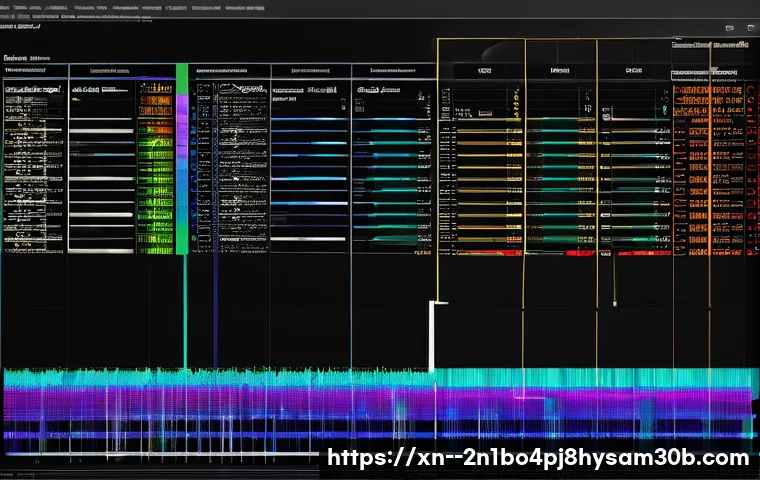760x480 pixels.
Task: Click the white playhead marker above the waveform
Action: 432,335
